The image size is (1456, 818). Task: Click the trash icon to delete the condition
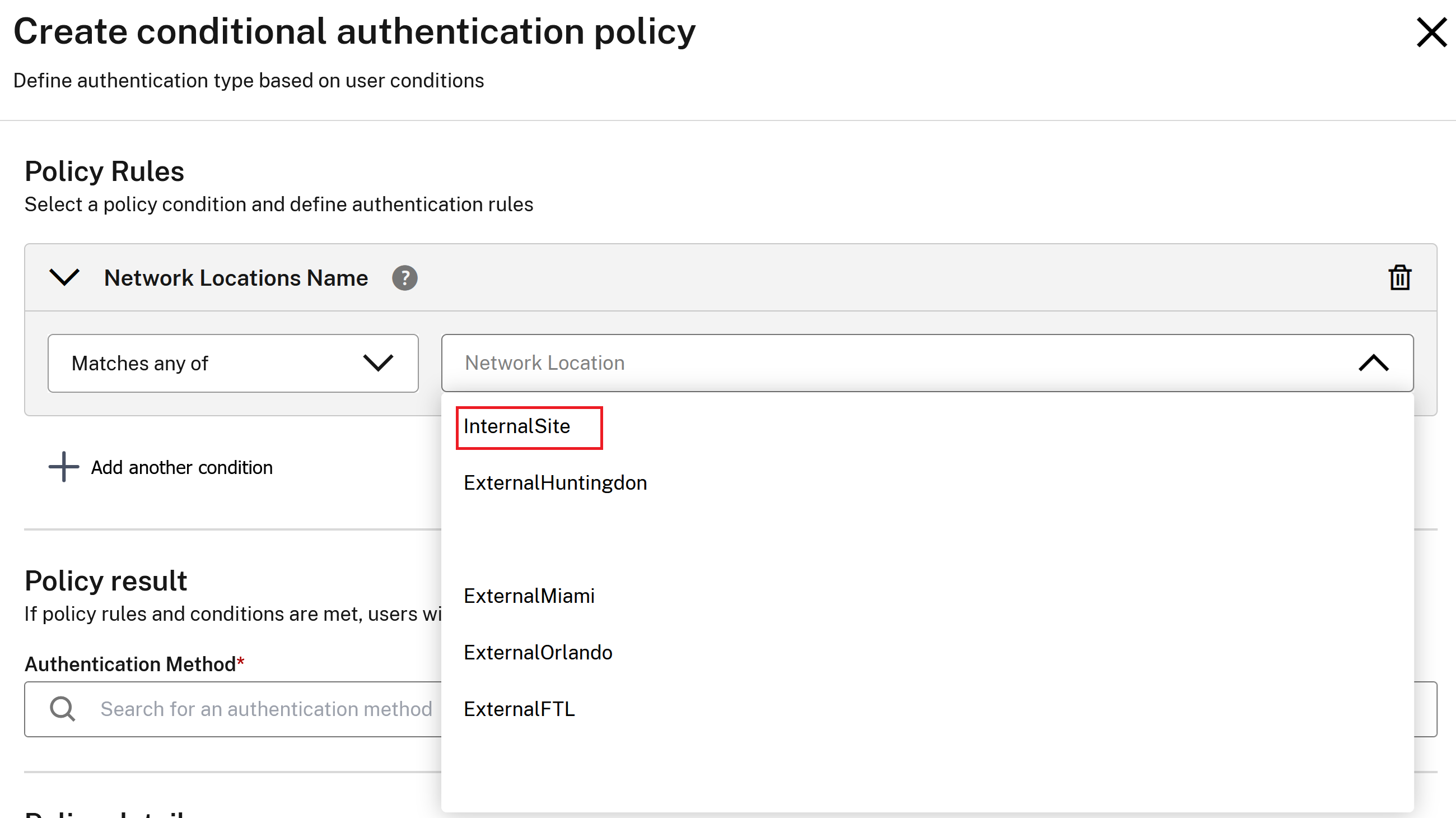1399,277
